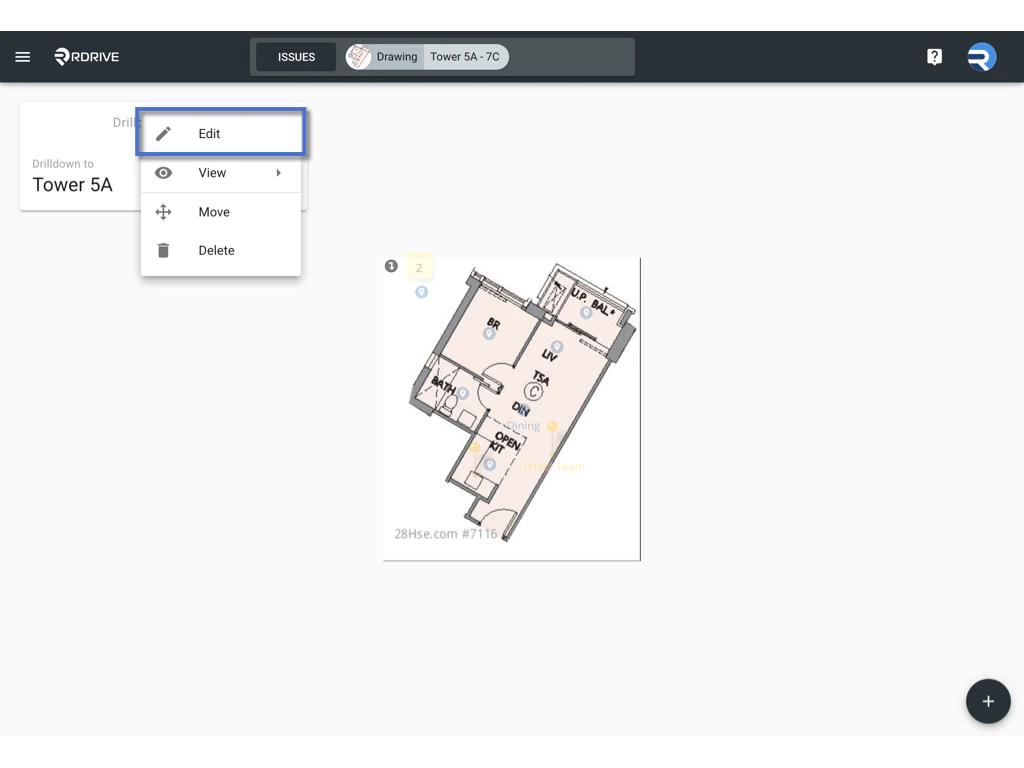Select the pin marker in the LIV area
This screenshot has height=768, width=1024.
[x=556, y=348]
